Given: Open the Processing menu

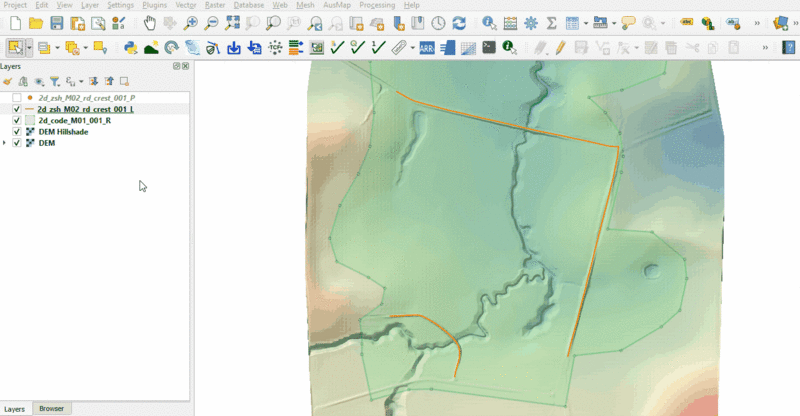Looking at the screenshot, I should pyautogui.click(x=377, y=5).
